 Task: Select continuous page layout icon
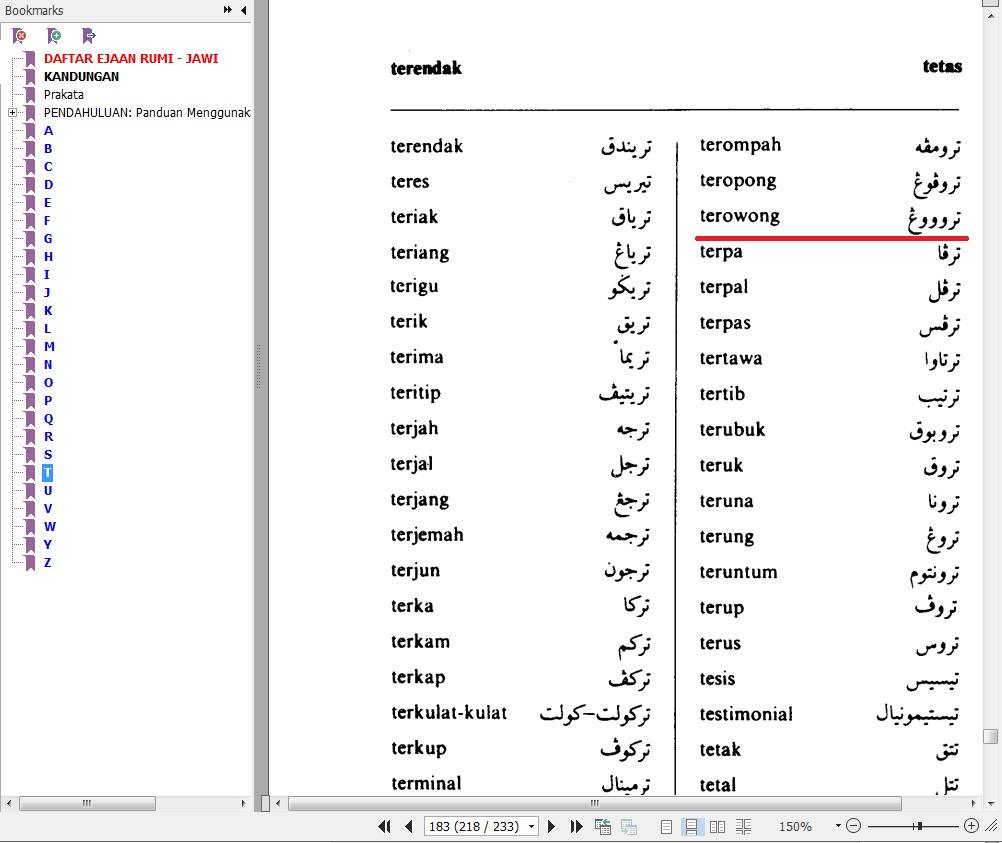coord(691,827)
